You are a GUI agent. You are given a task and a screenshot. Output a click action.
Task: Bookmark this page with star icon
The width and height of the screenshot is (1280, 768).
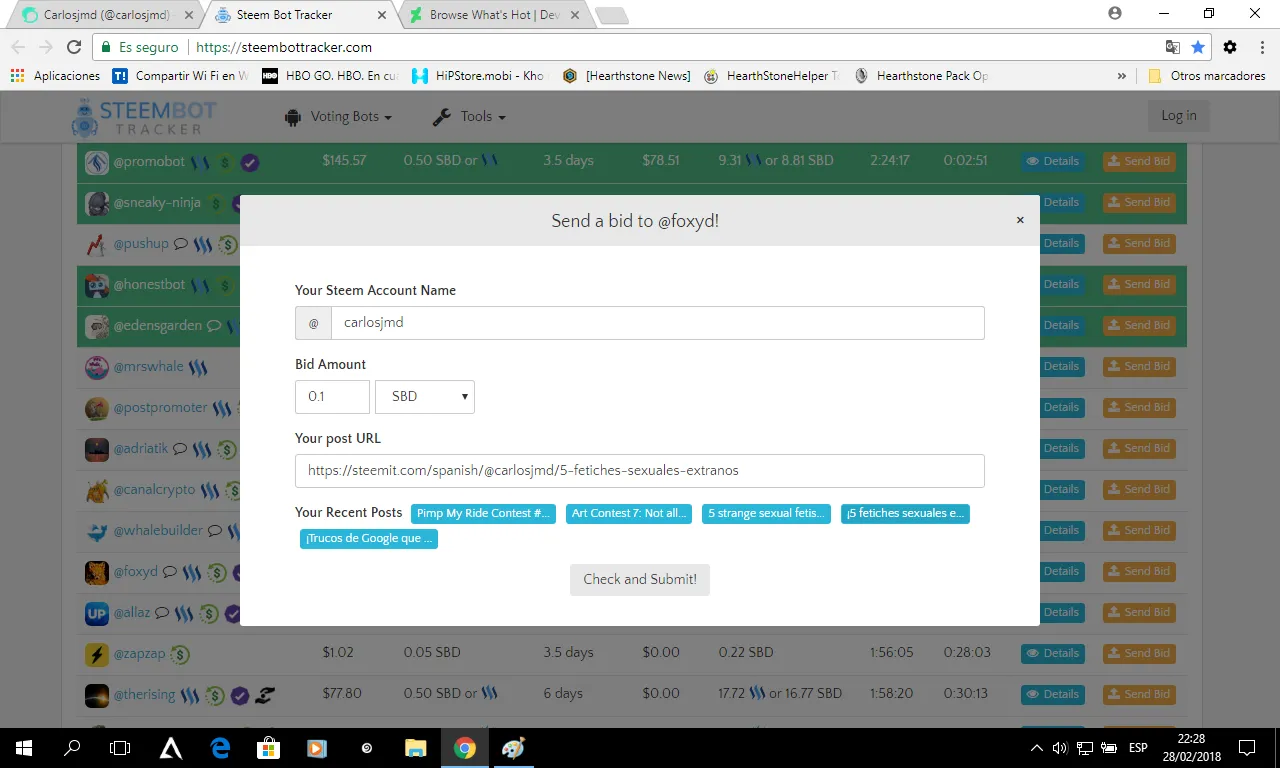[1198, 47]
